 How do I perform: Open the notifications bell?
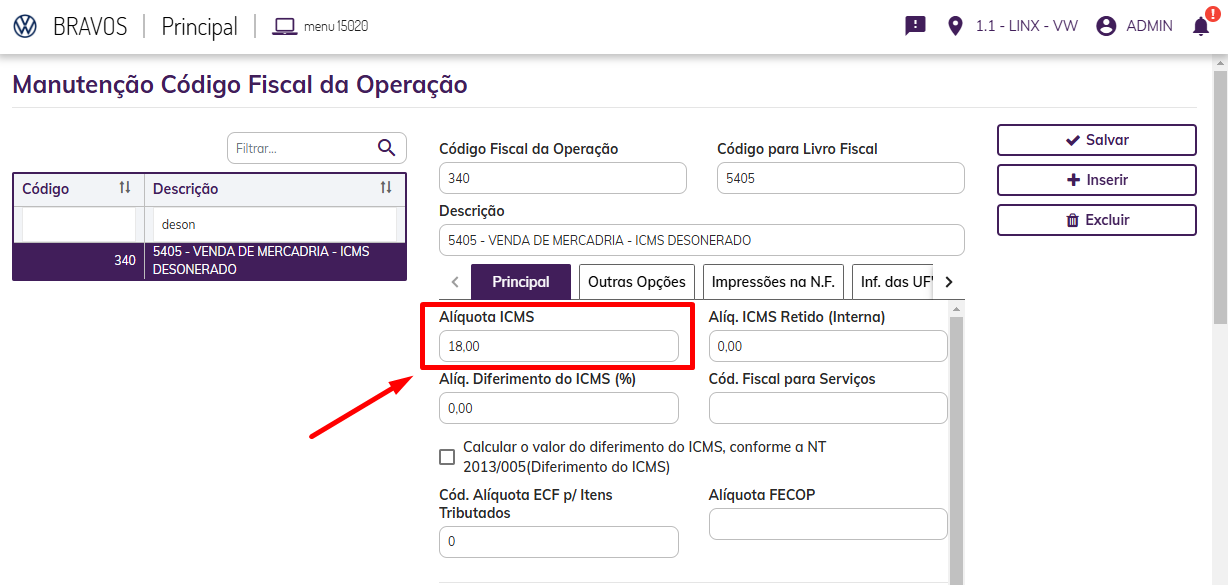tap(1201, 26)
